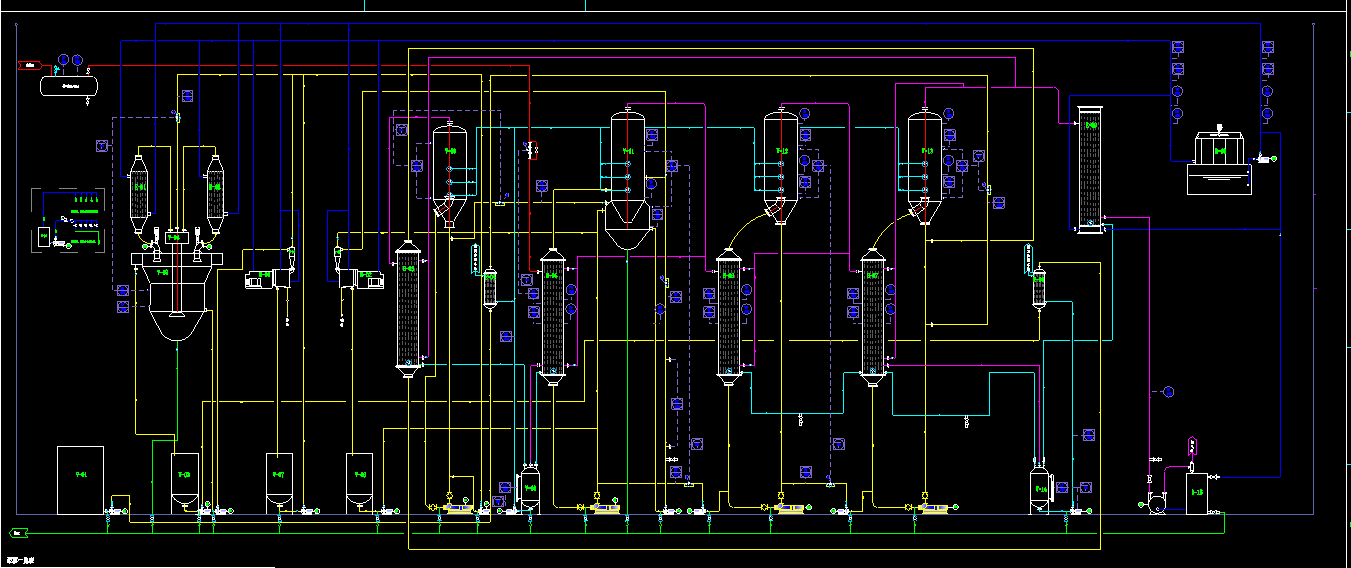Click the isolated blue circular instrument bubble
The image size is (1351, 568).
click(x=1168, y=391)
